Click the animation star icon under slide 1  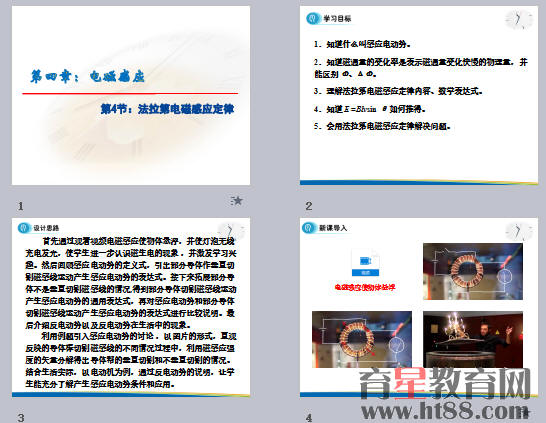(237, 201)
